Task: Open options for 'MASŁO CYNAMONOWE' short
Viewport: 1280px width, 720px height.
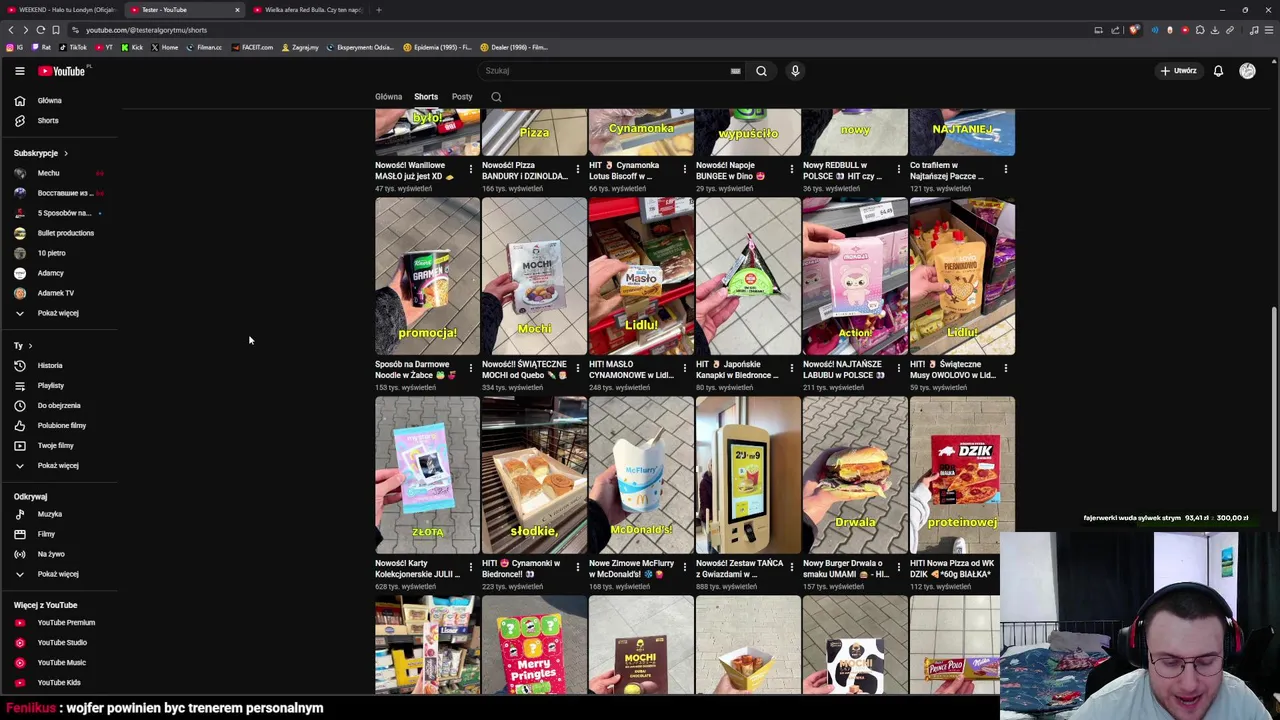Action: pos(685,368)
